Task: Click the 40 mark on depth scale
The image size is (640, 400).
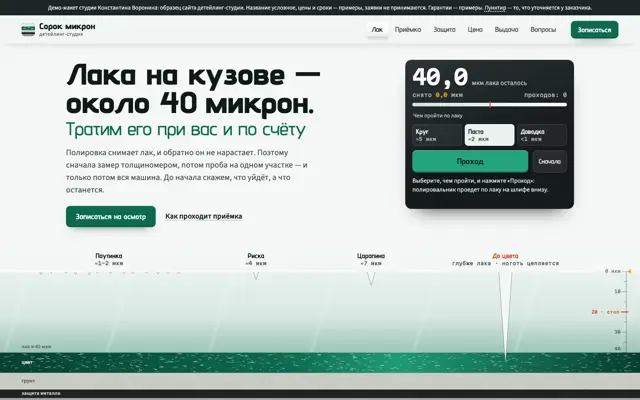Action: click(618, 349)
